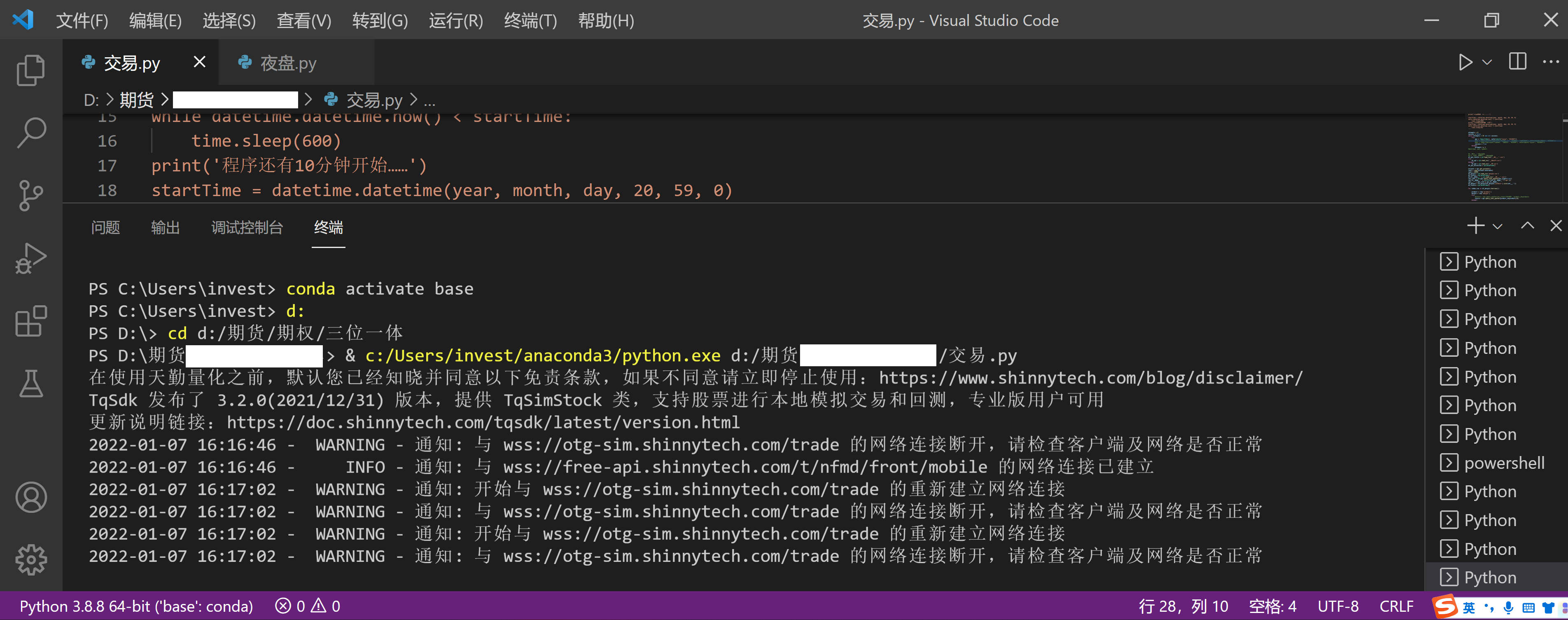Change end of line sequence CRLF
The width and height of the screenshot is (1568, 620).
click(x=1396, y=606)
